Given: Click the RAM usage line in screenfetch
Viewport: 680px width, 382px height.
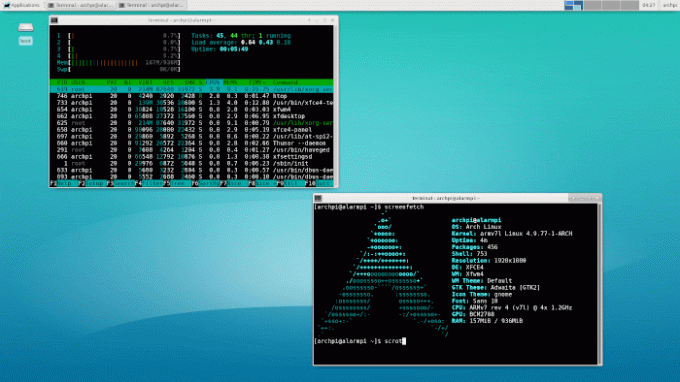Looking at the screenshot, I should coord(487,321).
